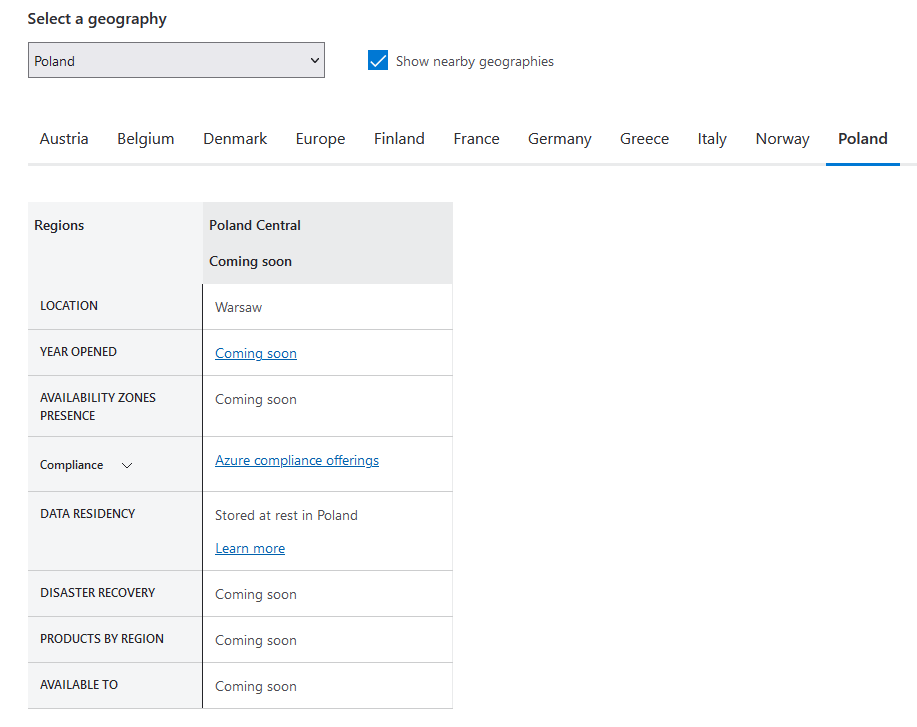Click the DATA RESIDENCY row label

pos(88,514)
